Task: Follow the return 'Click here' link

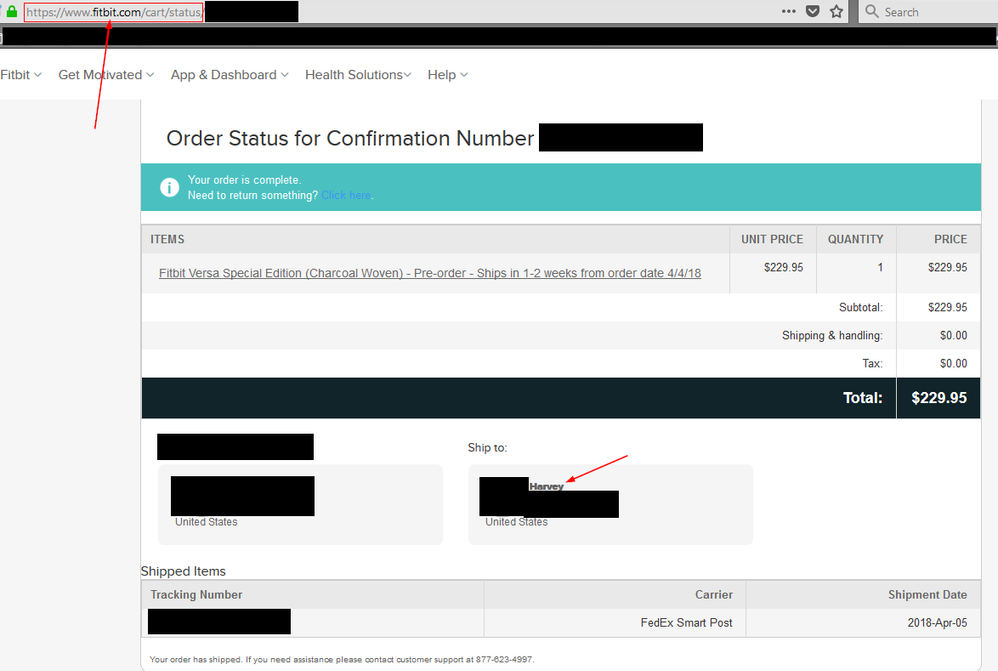Action: 346,195
